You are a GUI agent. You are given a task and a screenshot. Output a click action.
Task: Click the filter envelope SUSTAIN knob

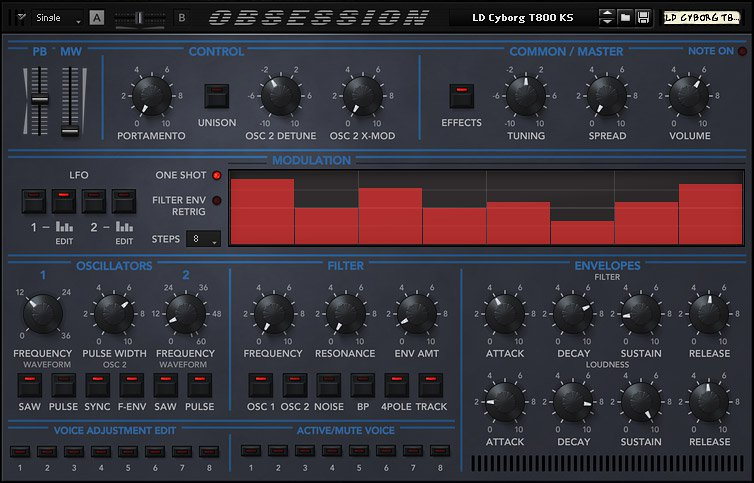pos(641,314)
